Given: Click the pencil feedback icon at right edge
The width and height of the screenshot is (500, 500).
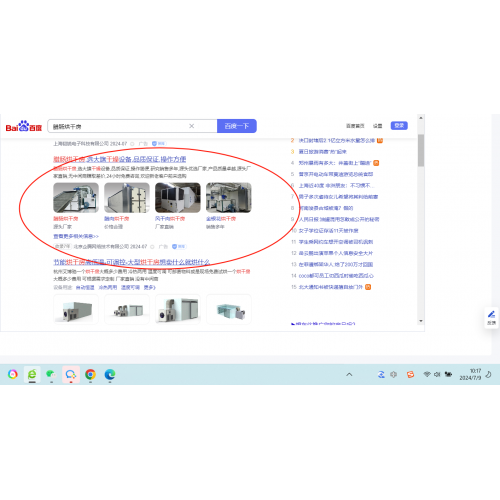Looking at the screenshot, I should click(x=491, y=314).
